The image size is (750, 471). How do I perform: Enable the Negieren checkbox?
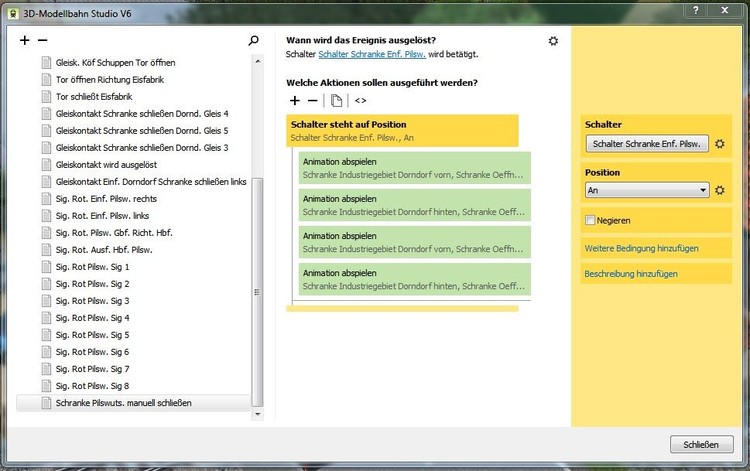[590, 220]
